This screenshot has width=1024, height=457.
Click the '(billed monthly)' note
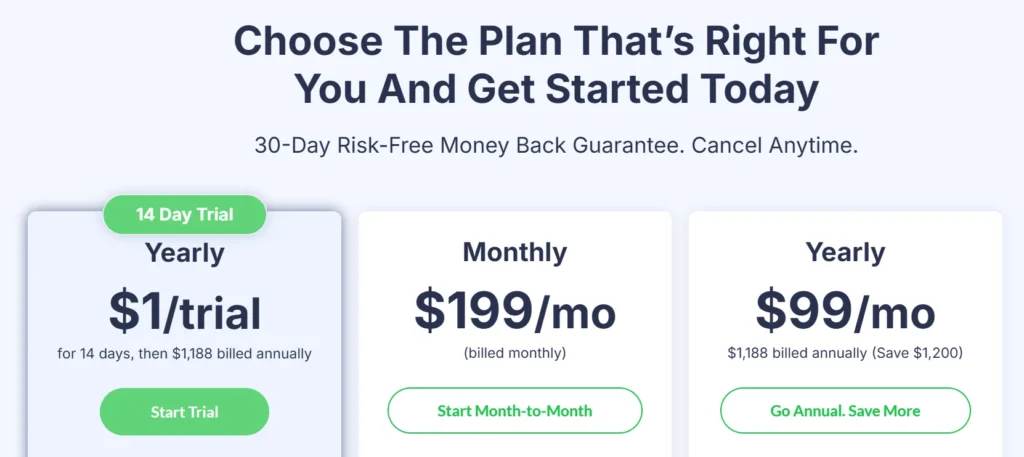pyautogui.click(x=515, y=353)
